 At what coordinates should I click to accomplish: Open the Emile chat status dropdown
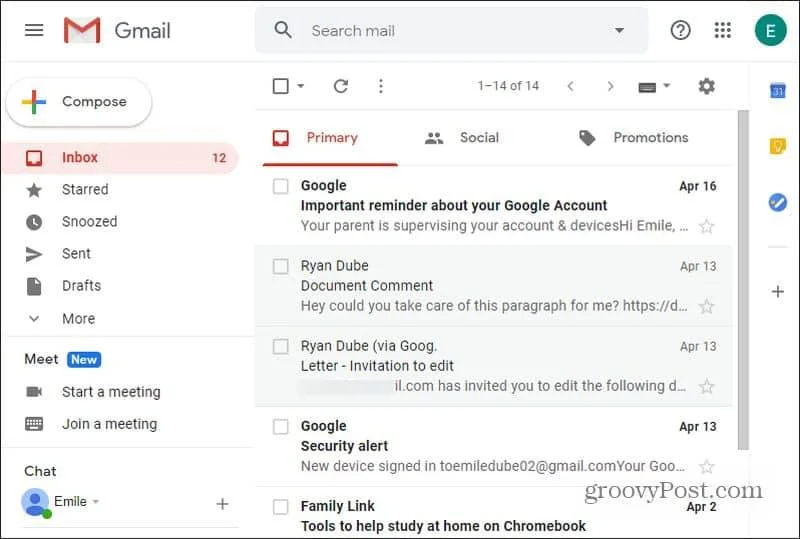95,502
